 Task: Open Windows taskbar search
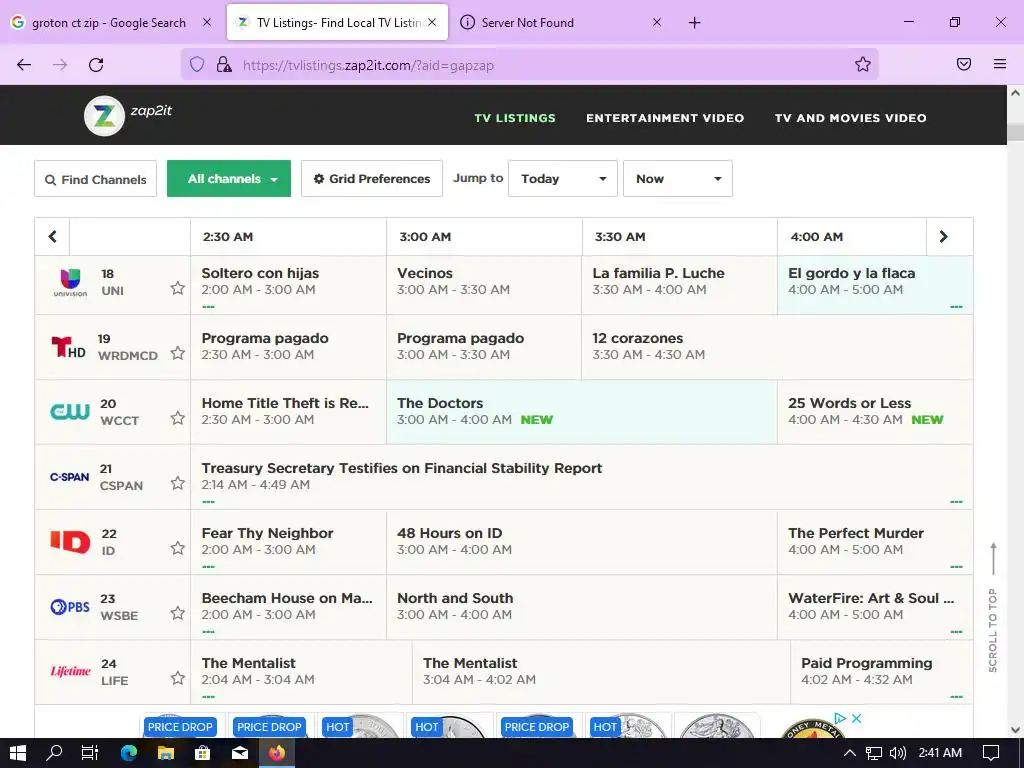54,753
